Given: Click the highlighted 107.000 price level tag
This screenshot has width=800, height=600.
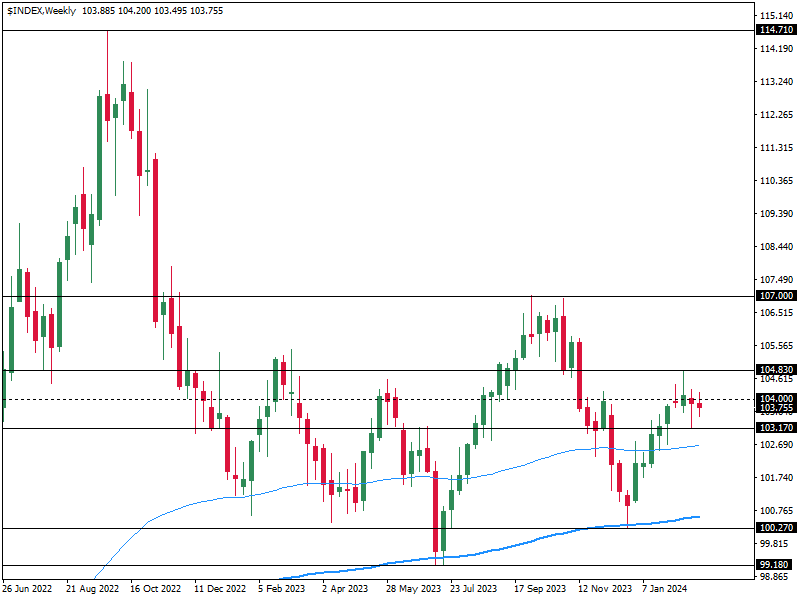Looking at the screenshot, I should (x=777, y=296).
